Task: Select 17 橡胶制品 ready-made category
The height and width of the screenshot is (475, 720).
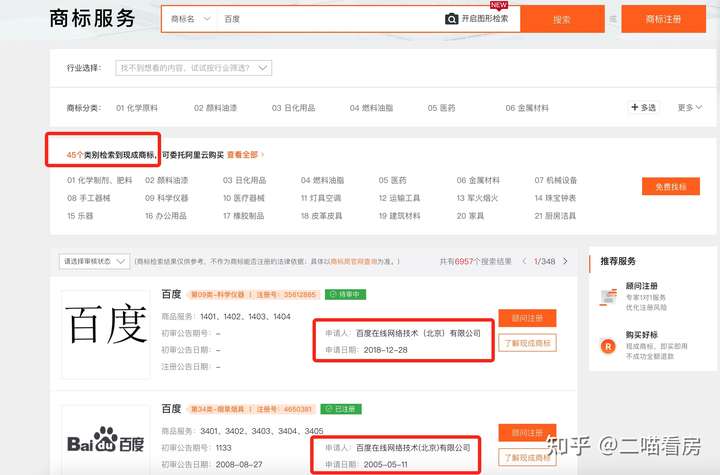Action: [x=244, y=216]
